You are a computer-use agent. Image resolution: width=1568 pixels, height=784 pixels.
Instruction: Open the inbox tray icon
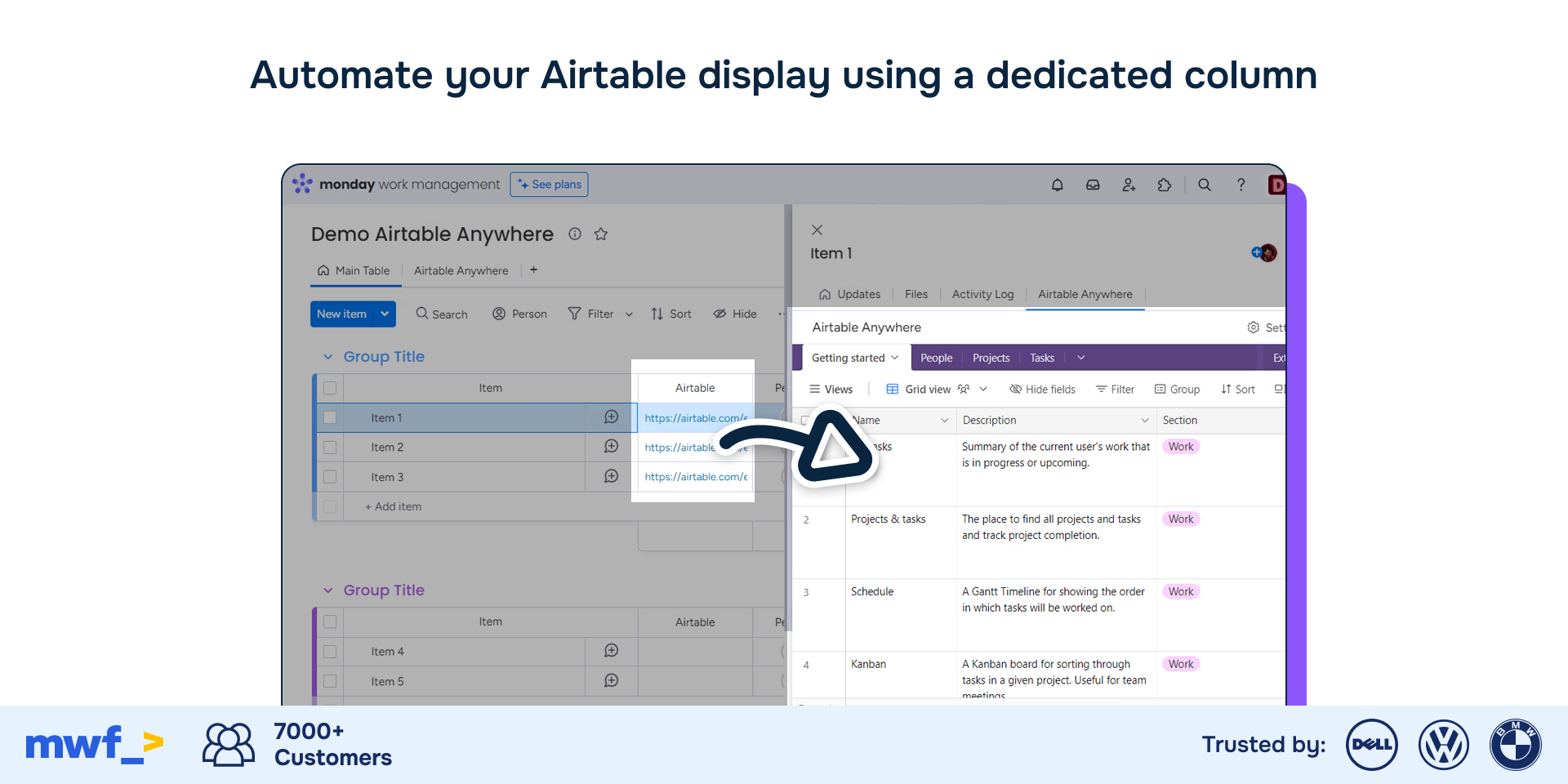(1093, 185)
